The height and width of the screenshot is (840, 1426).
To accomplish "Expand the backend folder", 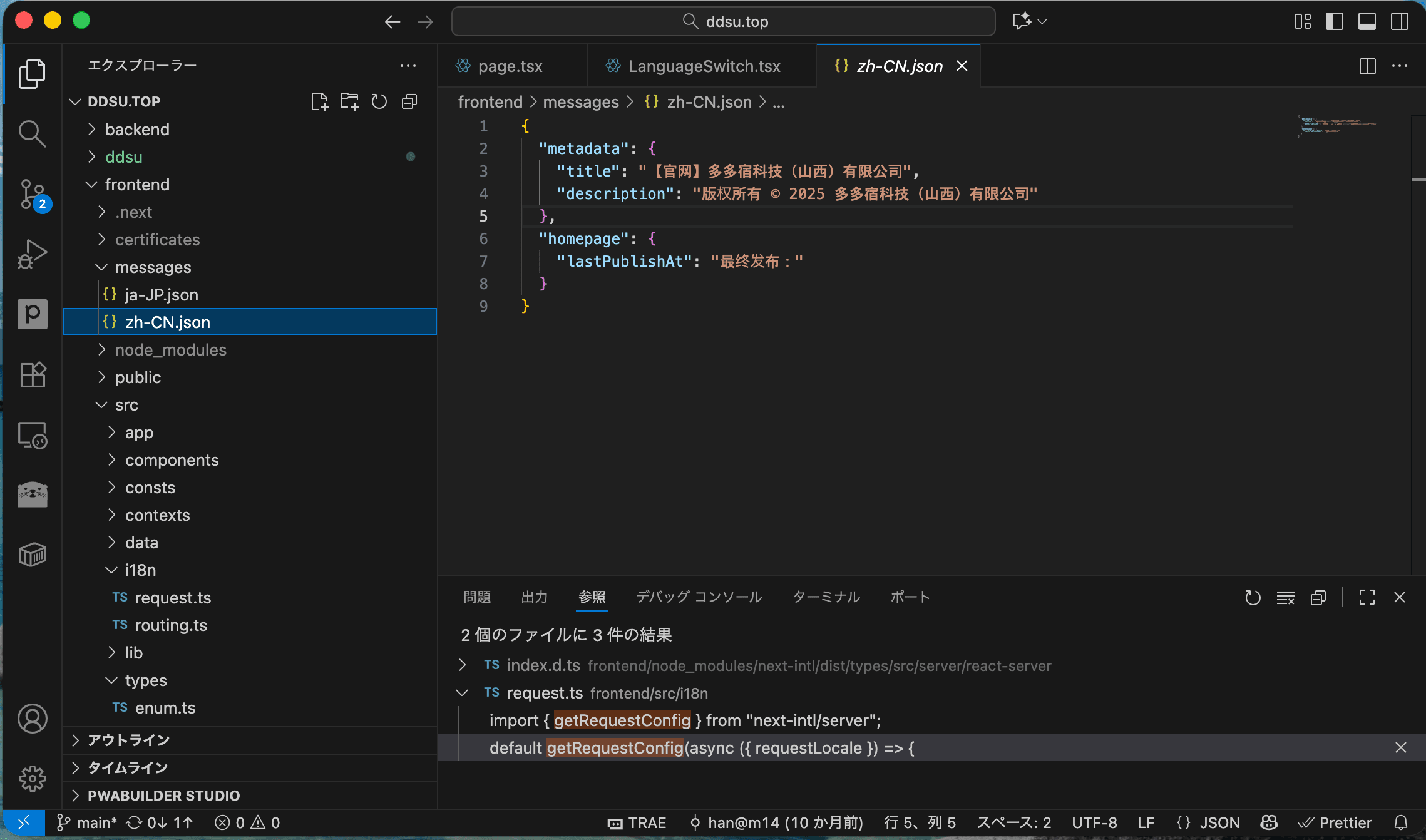I will [x=137, y=130].
